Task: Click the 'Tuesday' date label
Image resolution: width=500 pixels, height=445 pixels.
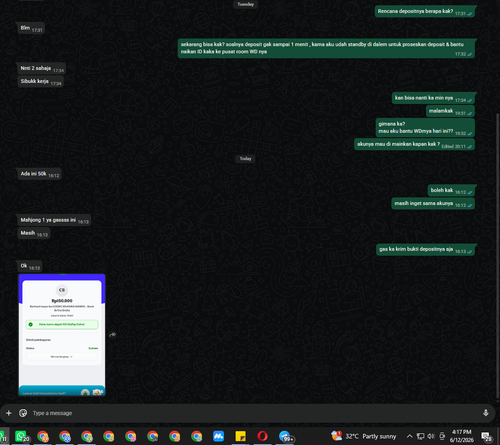Action: coord(245,4)
